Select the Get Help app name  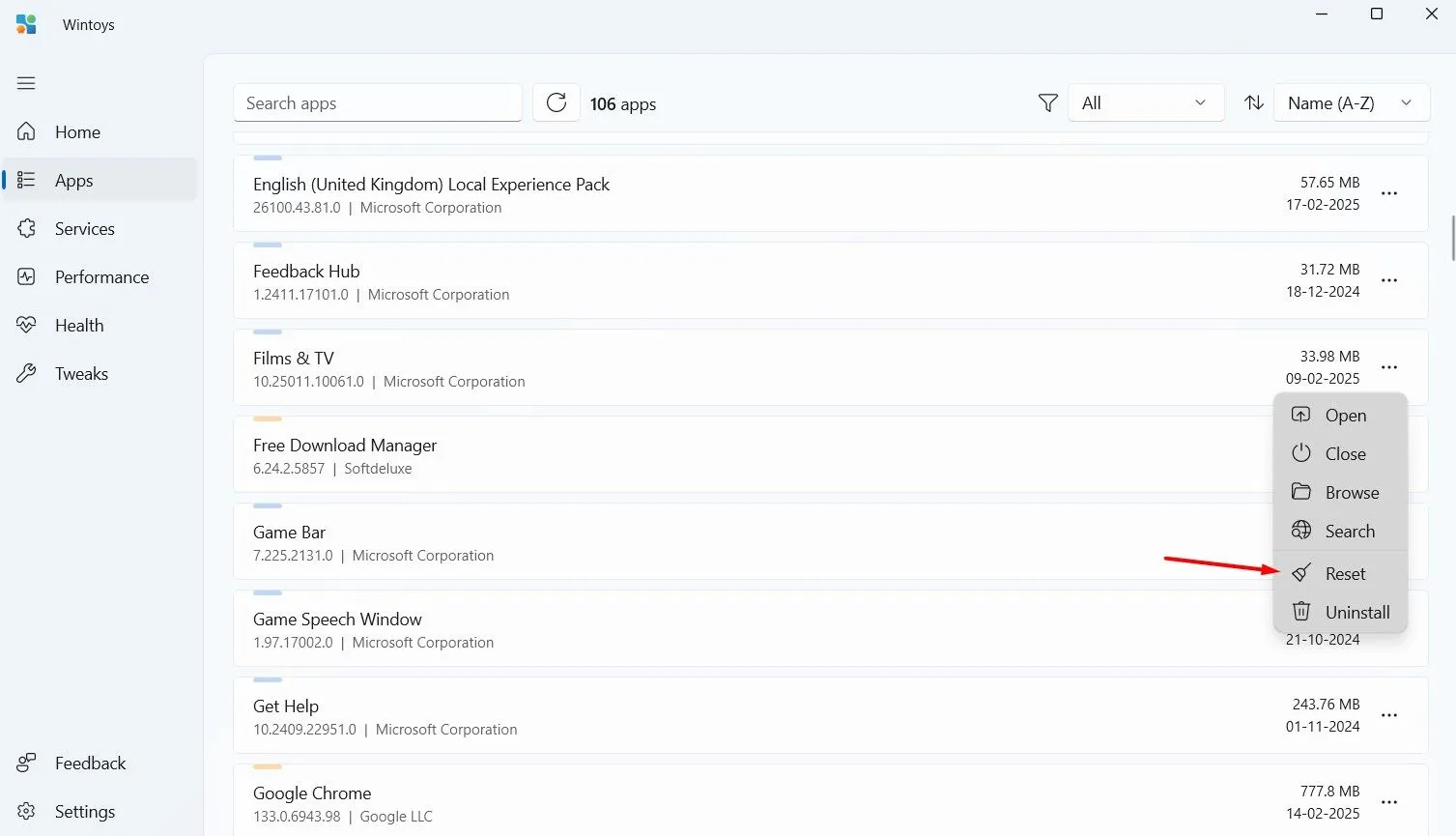[286, 706]
